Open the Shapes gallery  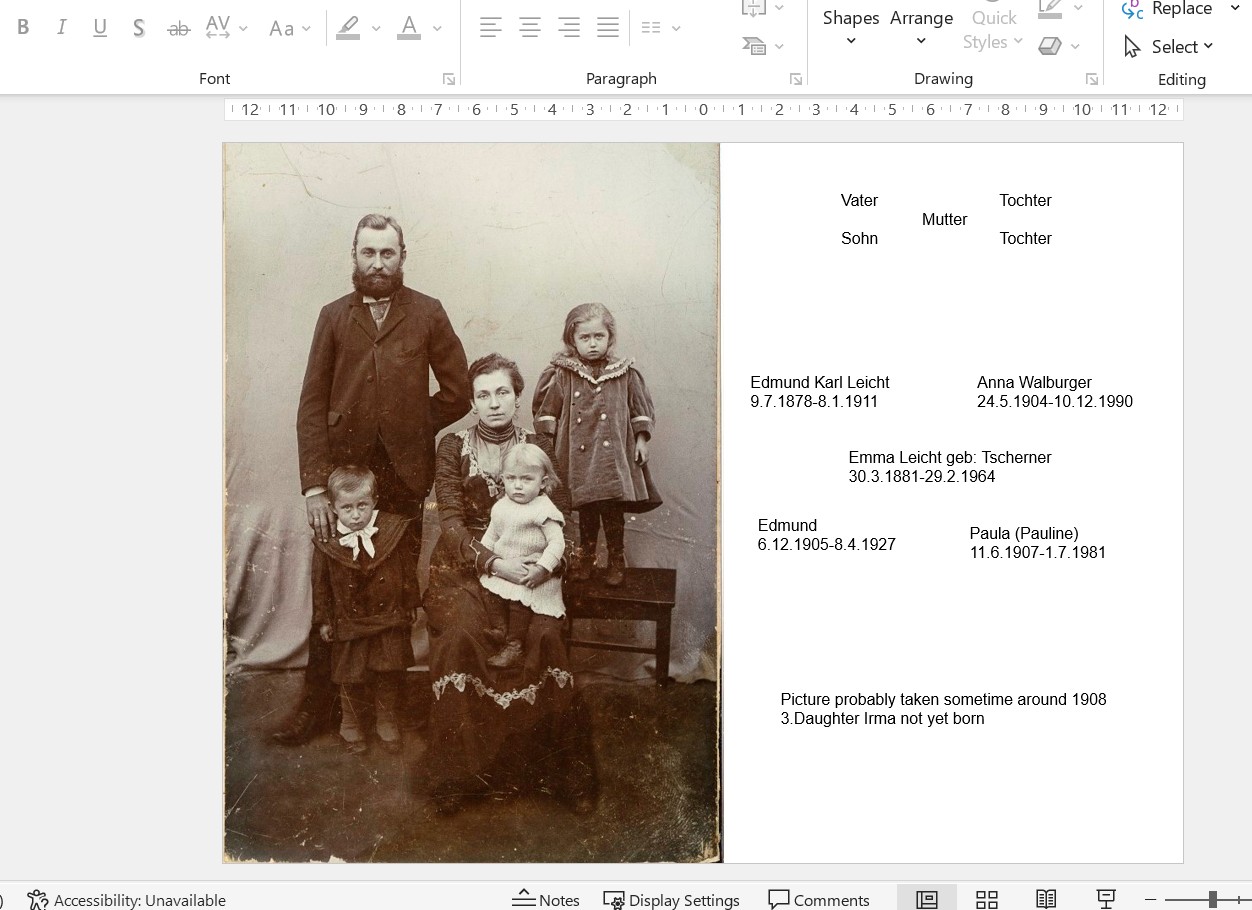pyautogui.click(x=851, y=28)
